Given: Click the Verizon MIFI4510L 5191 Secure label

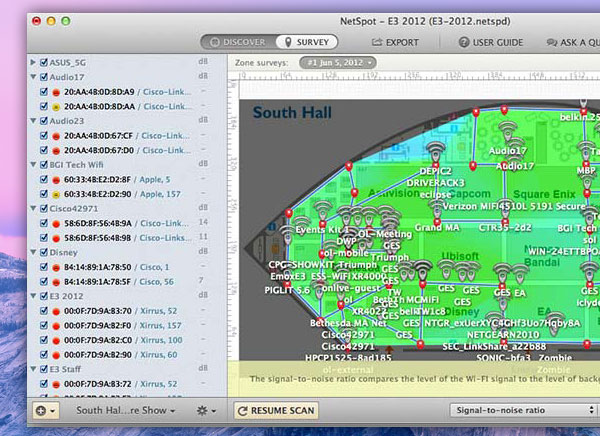Looking at the screenshot, I should coord(514,206).
